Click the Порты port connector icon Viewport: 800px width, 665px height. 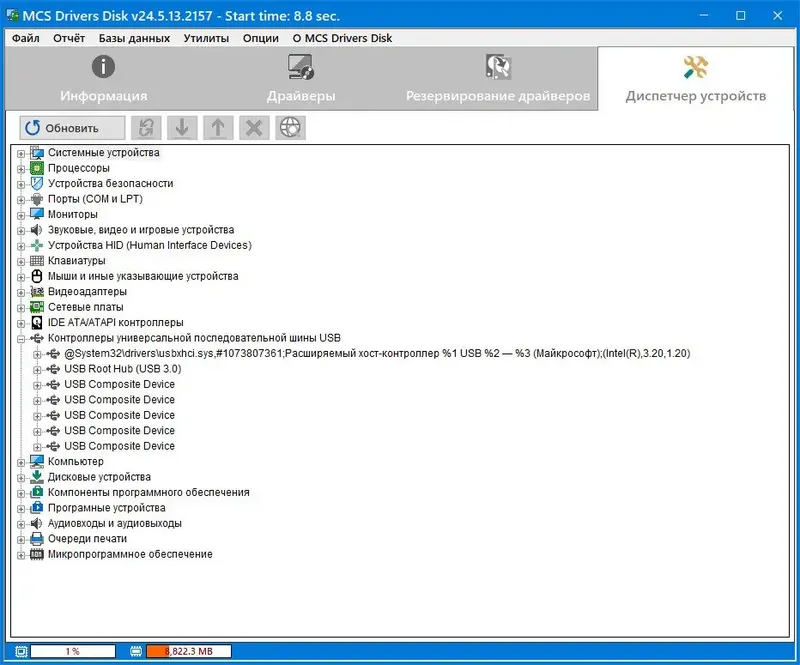point(37,199)
